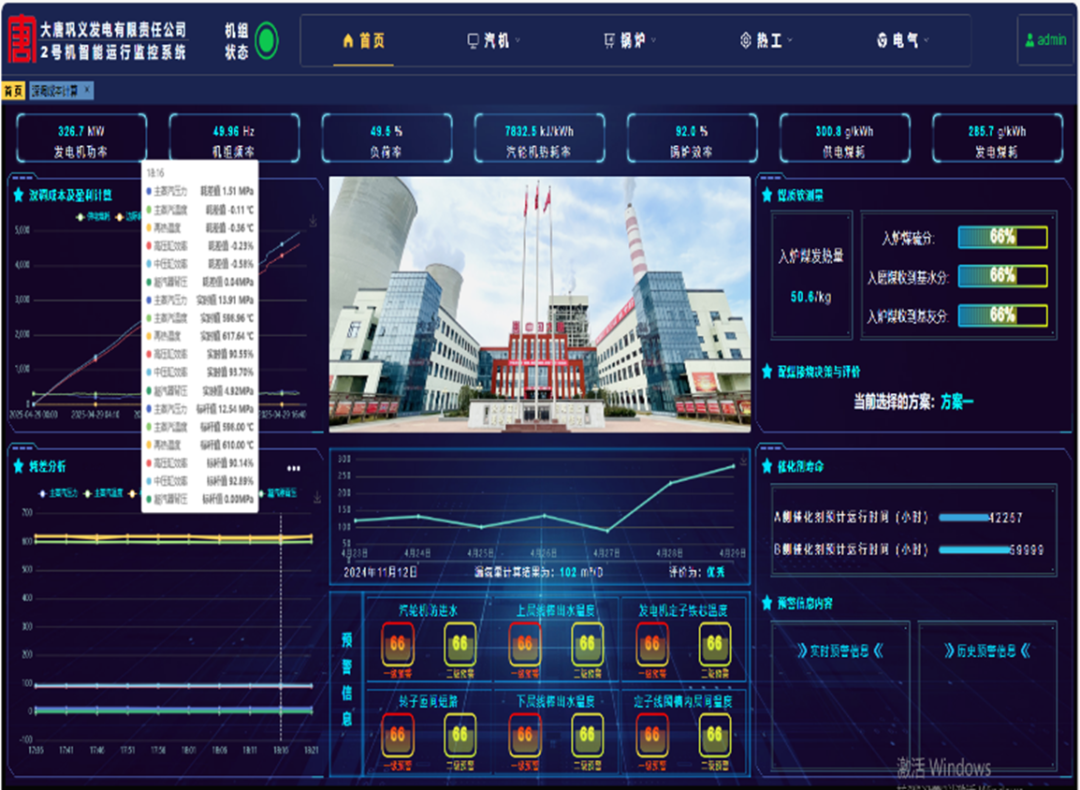This screenshot has width=1080, height=790.
Task: Click the red 唐 company logo
Action: (x=21, y=39)
